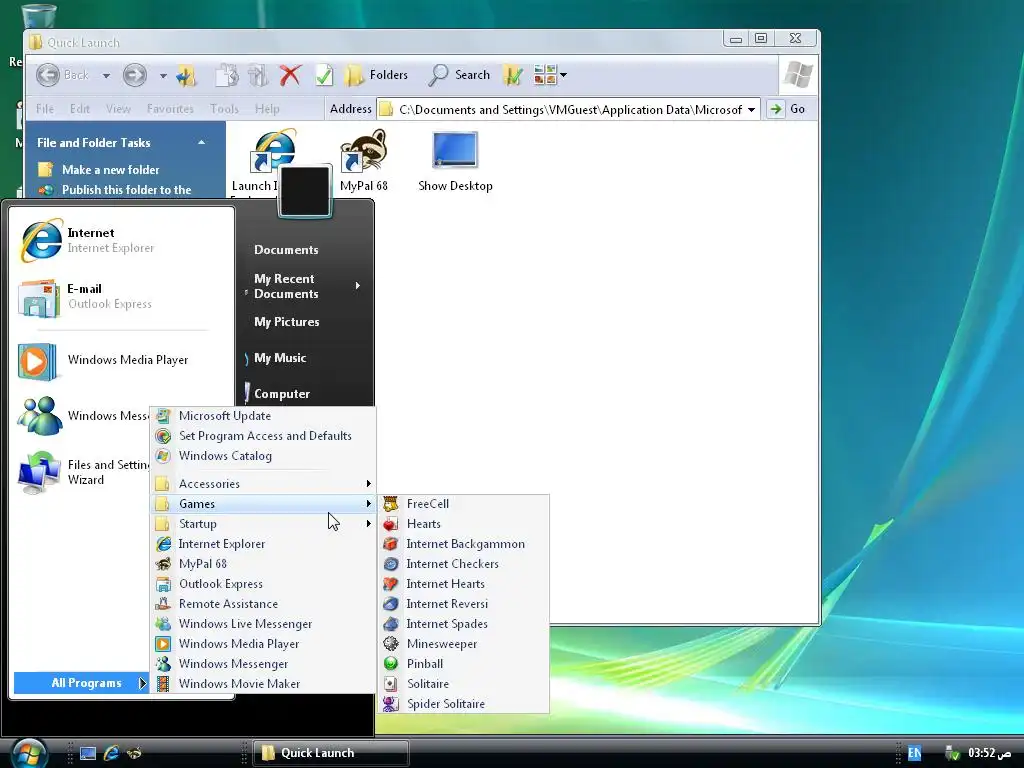Click the address path input field
Viewport: 1024px width, 768px height.
pos(570,110)
